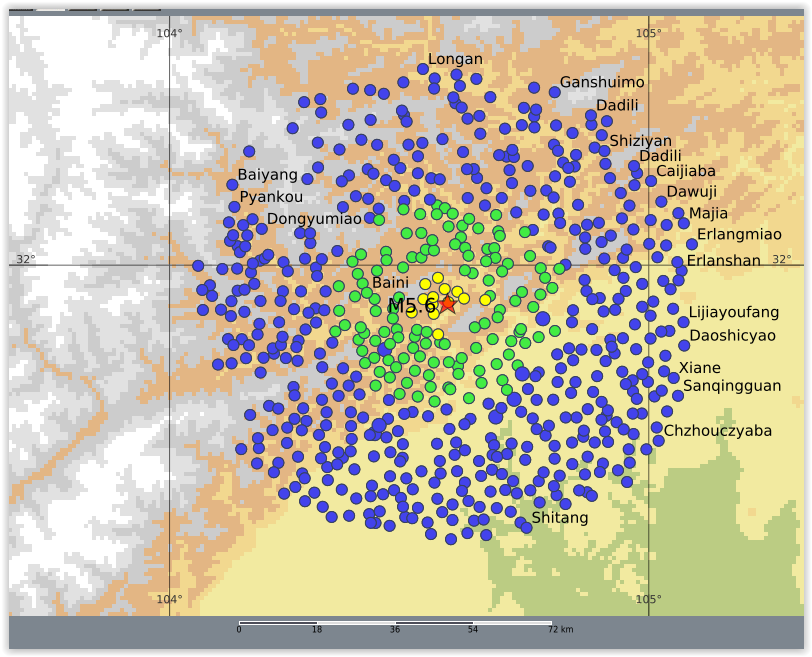Click the Chzhouczyaba place label
Viewport: 812px width, 657px height.
point(718,431)
